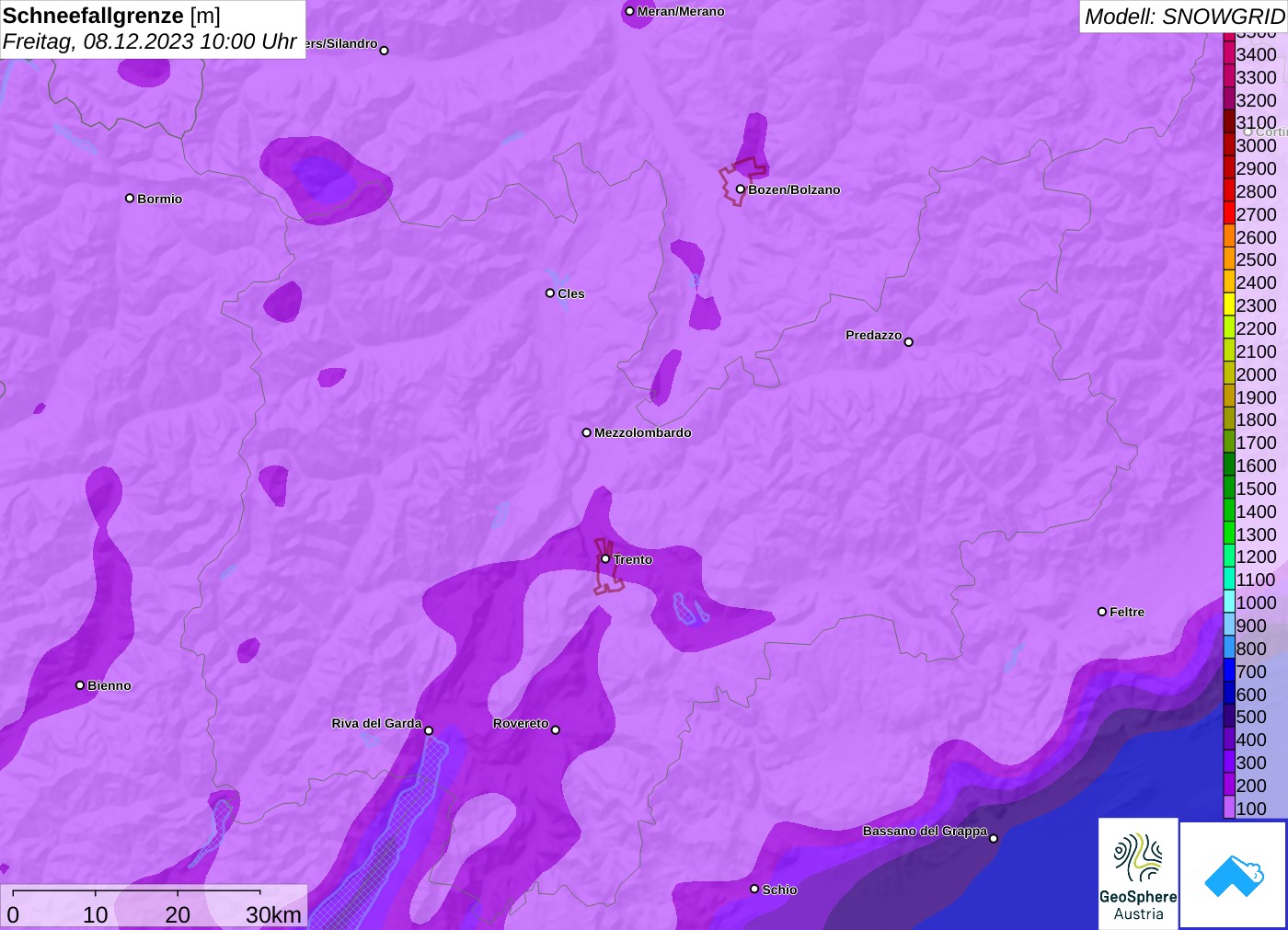Click the Modell: SNOWGRID label
The width and height of the screenshot is (1288, 930).
[x=1183, y=17]
